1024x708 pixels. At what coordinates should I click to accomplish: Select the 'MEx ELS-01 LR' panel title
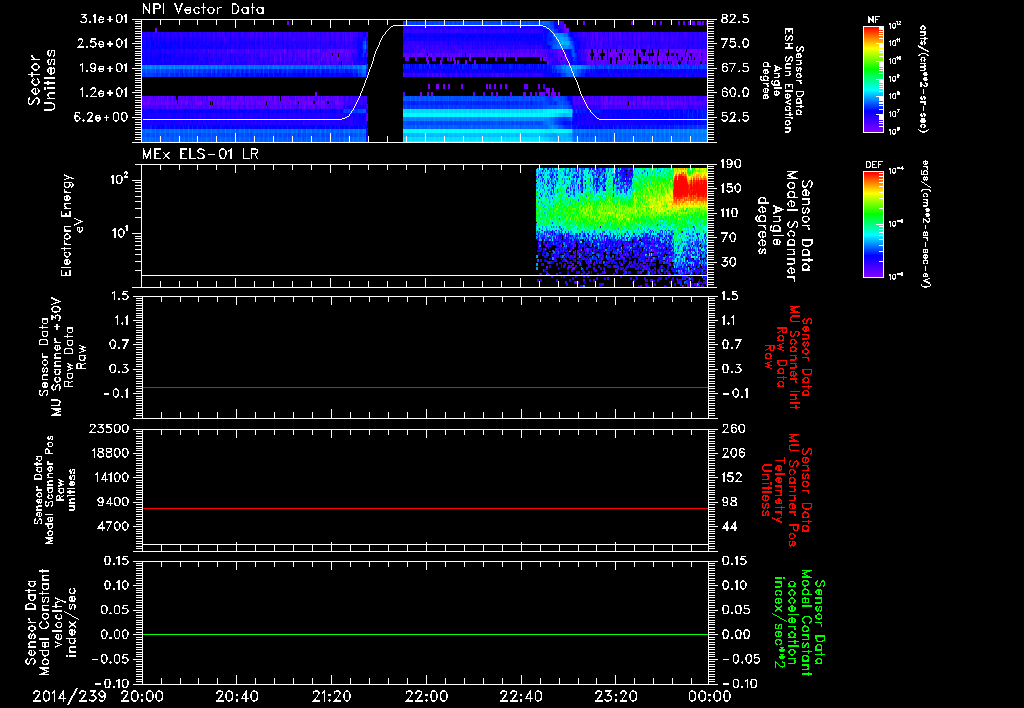coord(200,154)
